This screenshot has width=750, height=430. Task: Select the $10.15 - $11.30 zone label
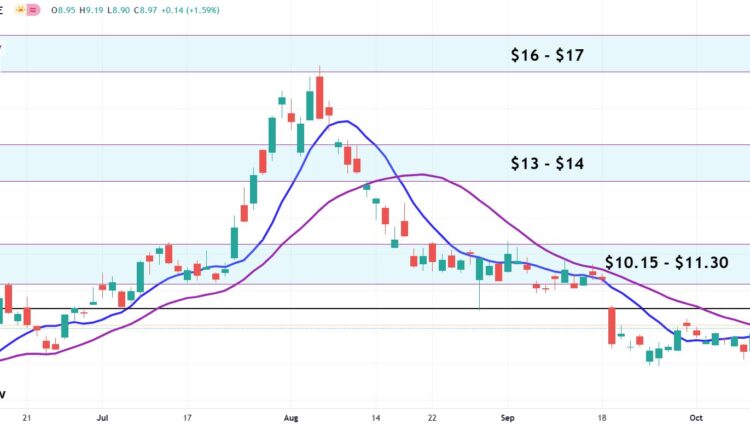[666, 262]
